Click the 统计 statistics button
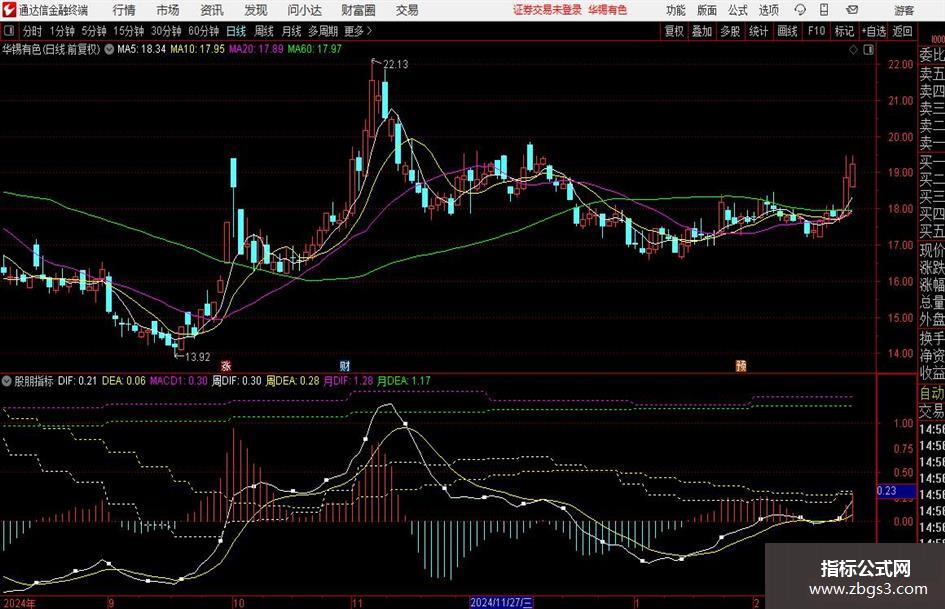945x609 pixels. (x=758, y=31)
